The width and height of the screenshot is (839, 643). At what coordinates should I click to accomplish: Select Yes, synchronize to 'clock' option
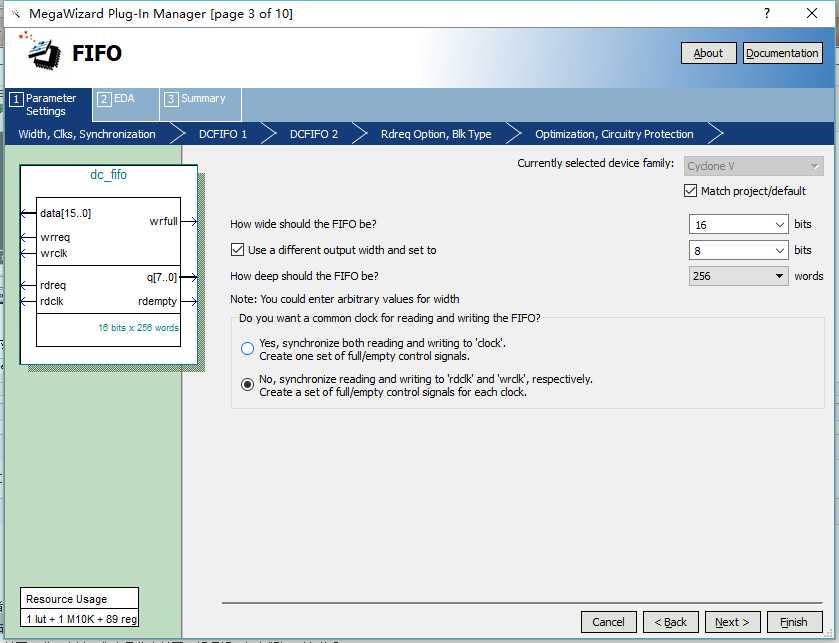coord(247,349)
